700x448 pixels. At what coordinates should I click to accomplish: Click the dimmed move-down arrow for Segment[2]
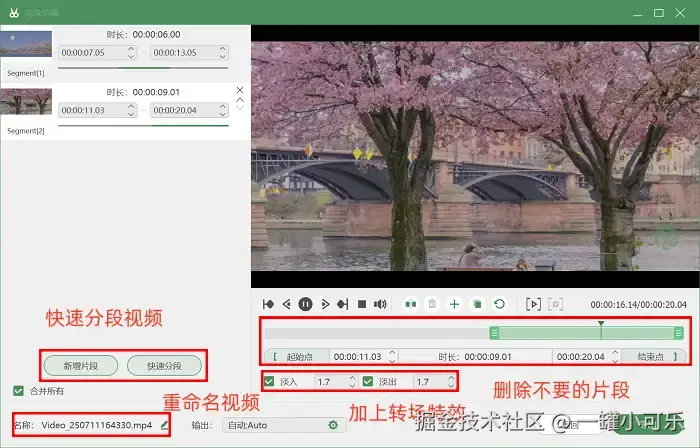point(240,108)
